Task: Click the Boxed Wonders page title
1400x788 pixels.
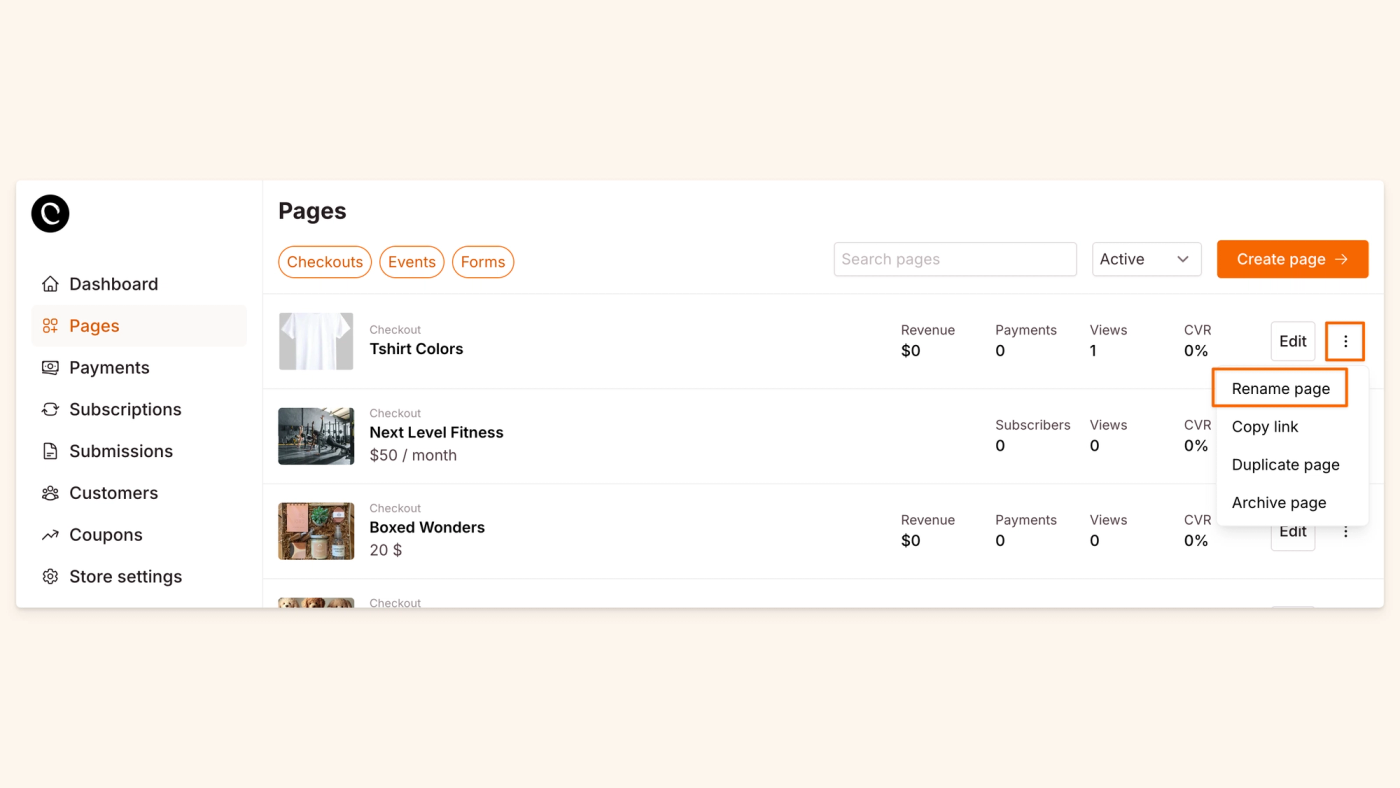Action: click(x=427, y=528)
